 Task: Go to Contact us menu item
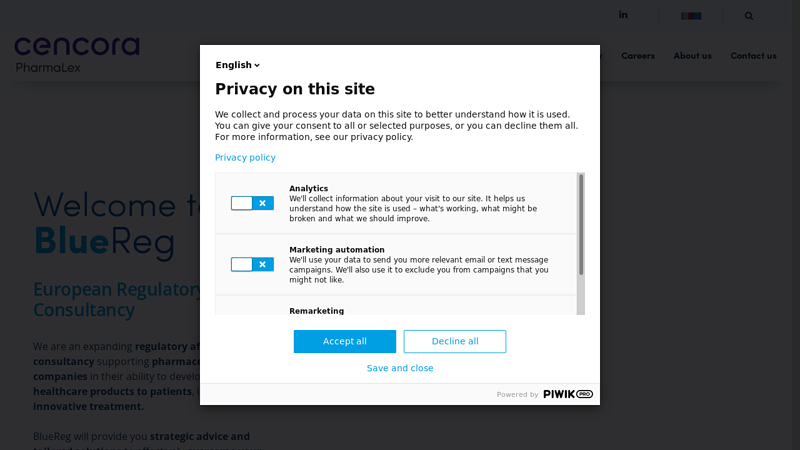pyautogui.click(x=753, y=56)
